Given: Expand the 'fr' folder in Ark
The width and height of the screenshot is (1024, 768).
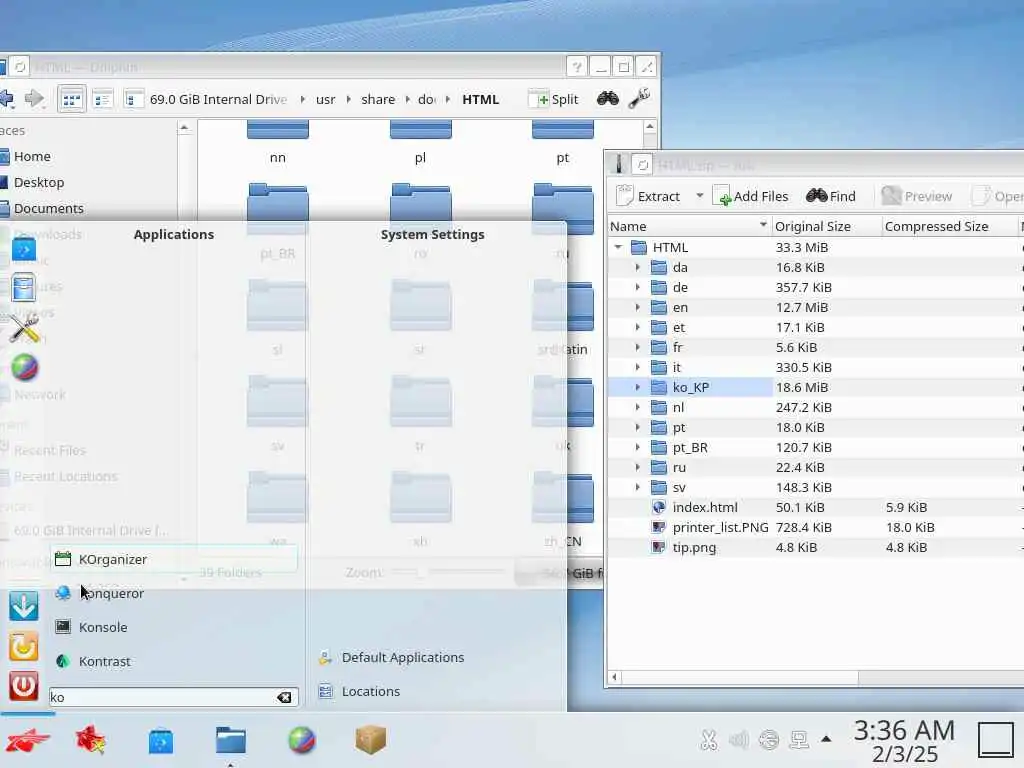Looking at the screenshot, I should point(638,347).
